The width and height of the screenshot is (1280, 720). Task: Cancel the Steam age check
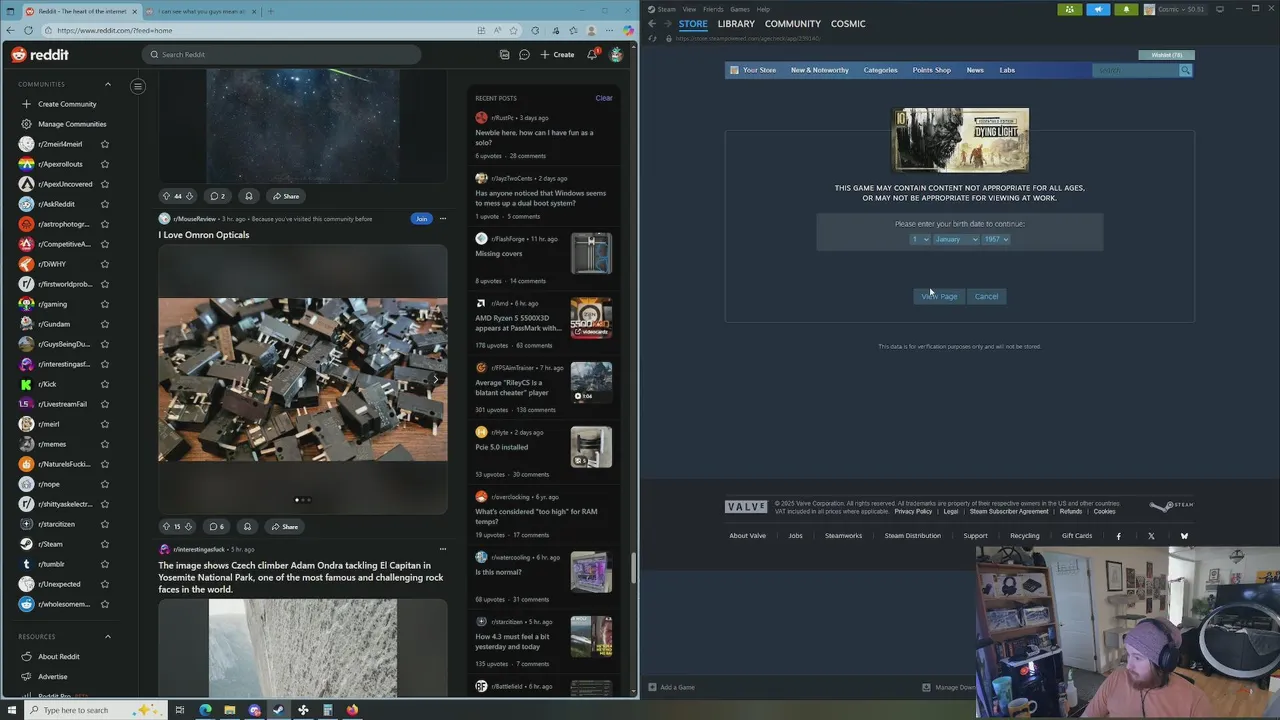[x=986, y=296]
